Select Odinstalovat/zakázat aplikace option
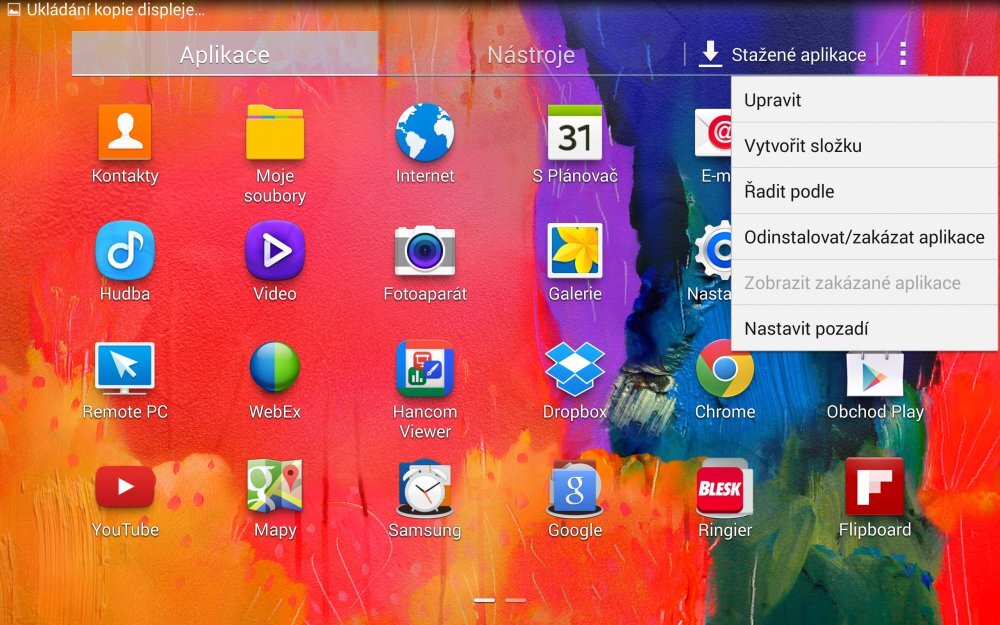This screenshot has width=1000, height=625. coord(864,237)
